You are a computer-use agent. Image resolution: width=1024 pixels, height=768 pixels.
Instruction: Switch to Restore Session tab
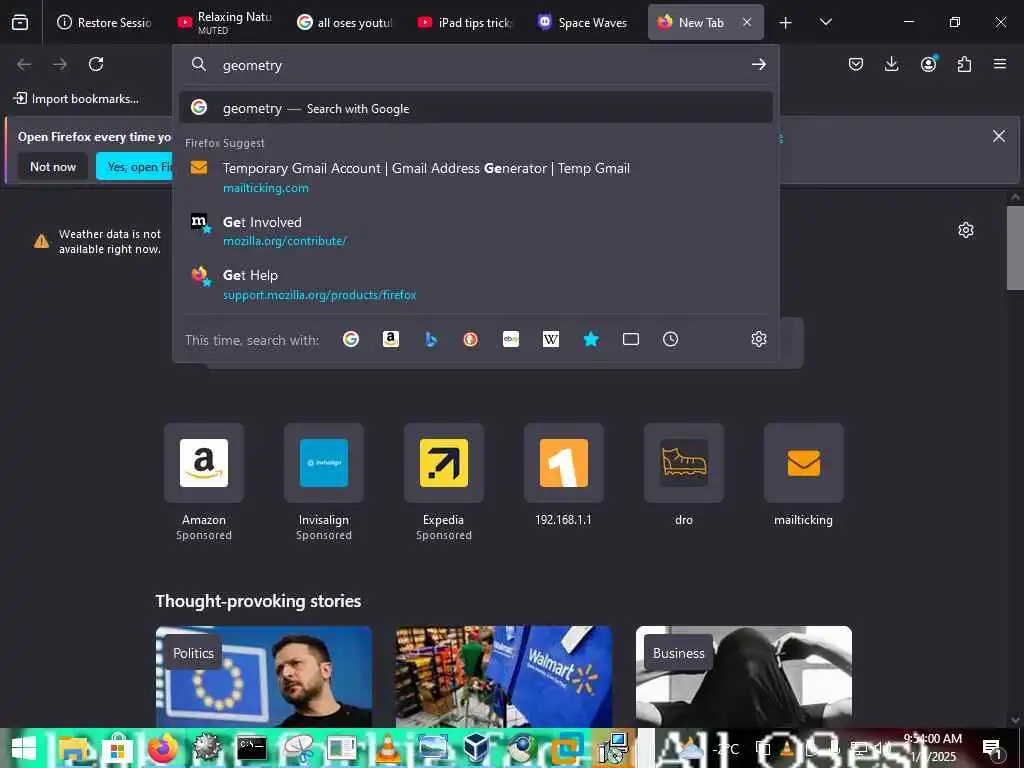pos(104,22)
